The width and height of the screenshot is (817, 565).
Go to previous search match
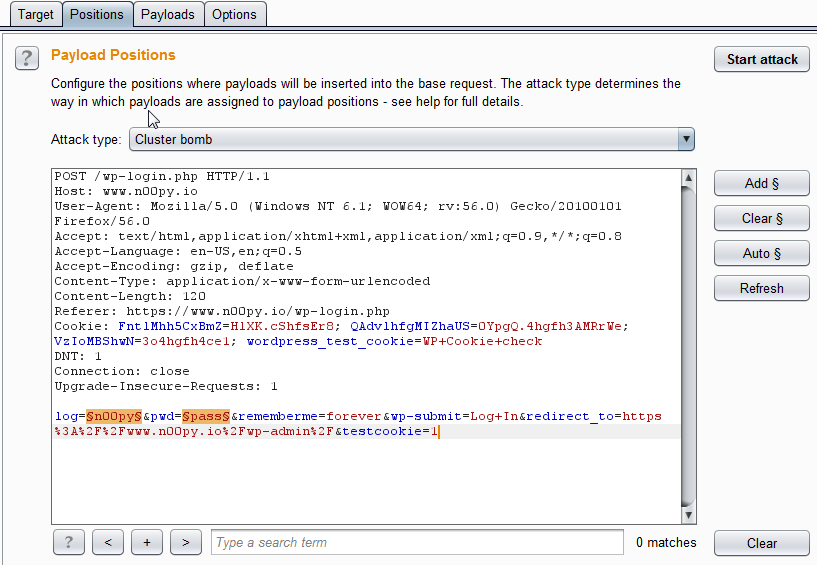click(x=108, y=543)
